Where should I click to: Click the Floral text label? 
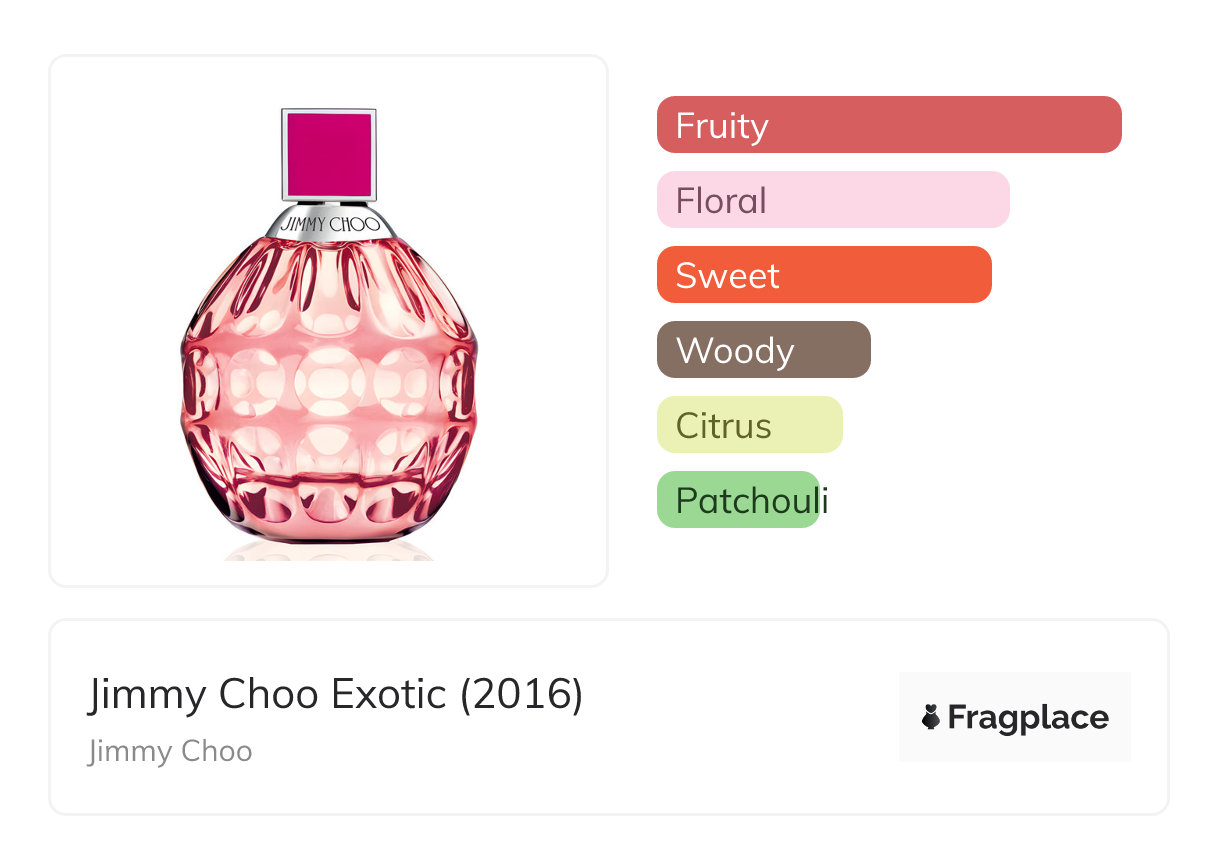pos(721,201)
